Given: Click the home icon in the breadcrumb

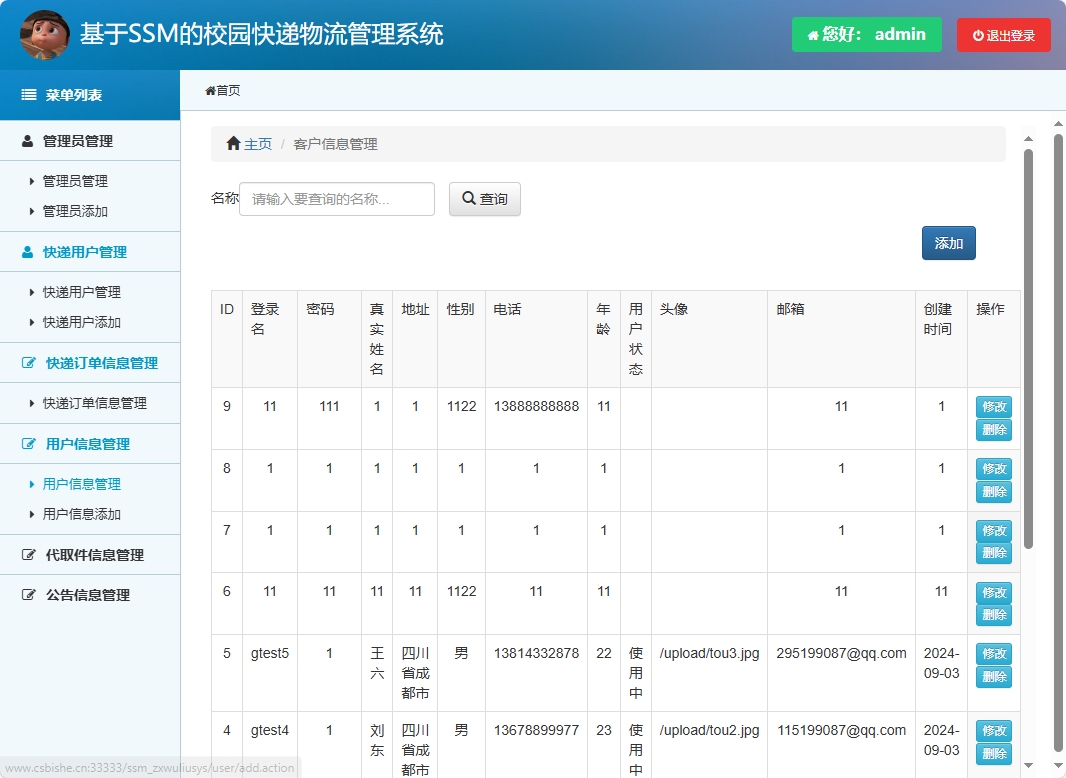Looking at the screenshot, I should tap(232, 143).
